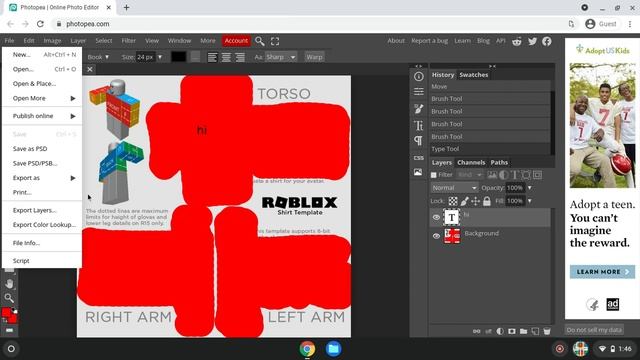Align text left
The image size is (640, 360).
click(x=212, y=57)
